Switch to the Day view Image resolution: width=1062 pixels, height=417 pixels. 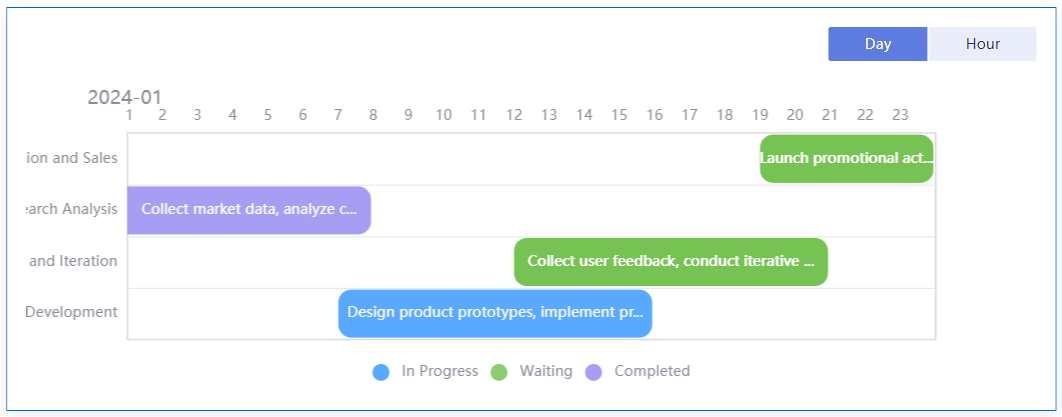pos(877,44)
